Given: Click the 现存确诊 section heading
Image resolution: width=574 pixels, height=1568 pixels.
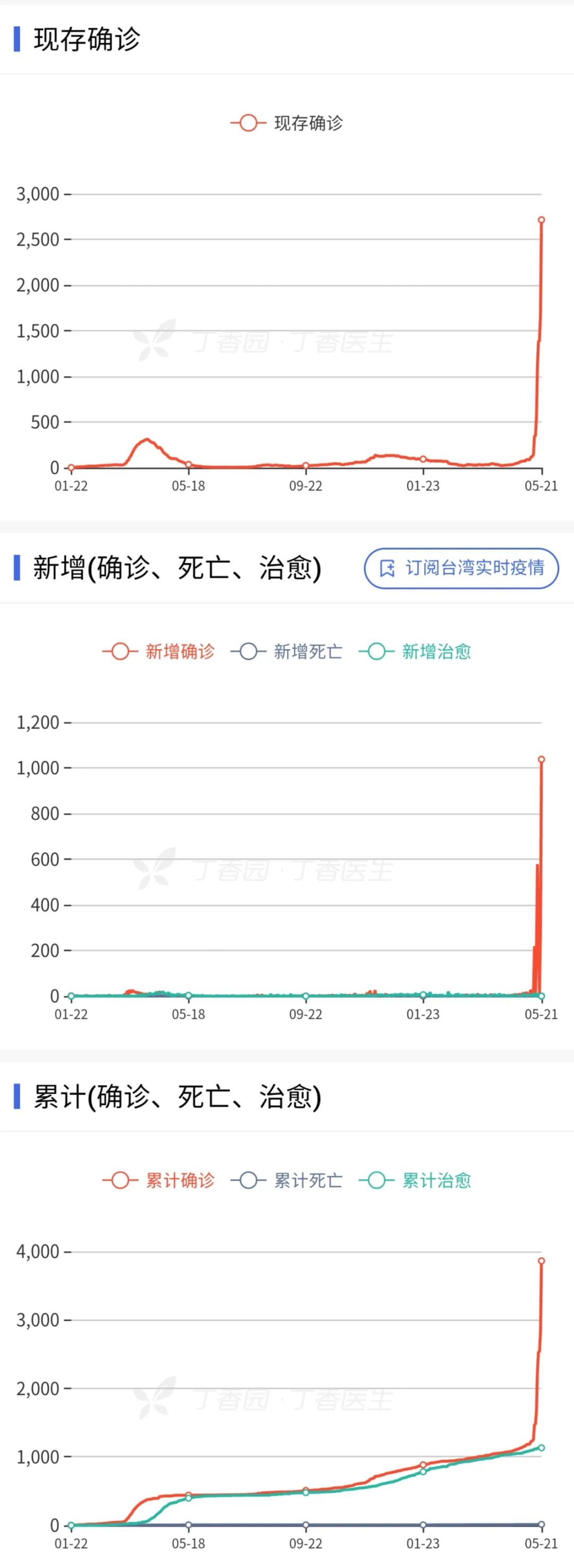Looking at the screenshot, I should (x=87, y=39).
